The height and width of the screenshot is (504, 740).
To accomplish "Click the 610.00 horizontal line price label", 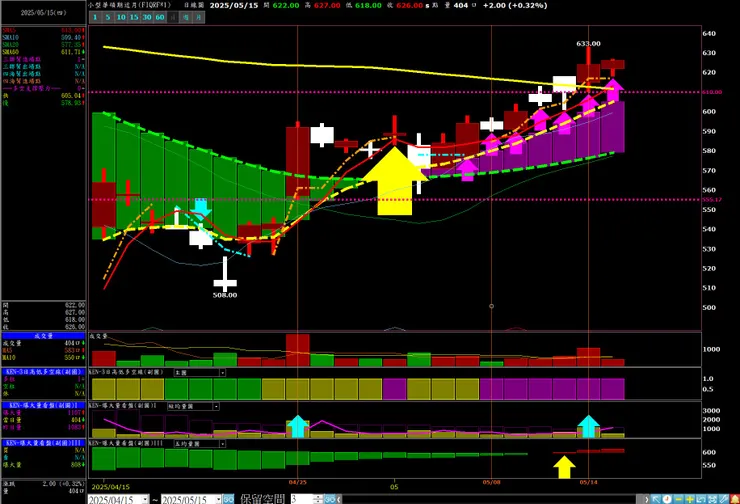I will click(x=712, y=92).
